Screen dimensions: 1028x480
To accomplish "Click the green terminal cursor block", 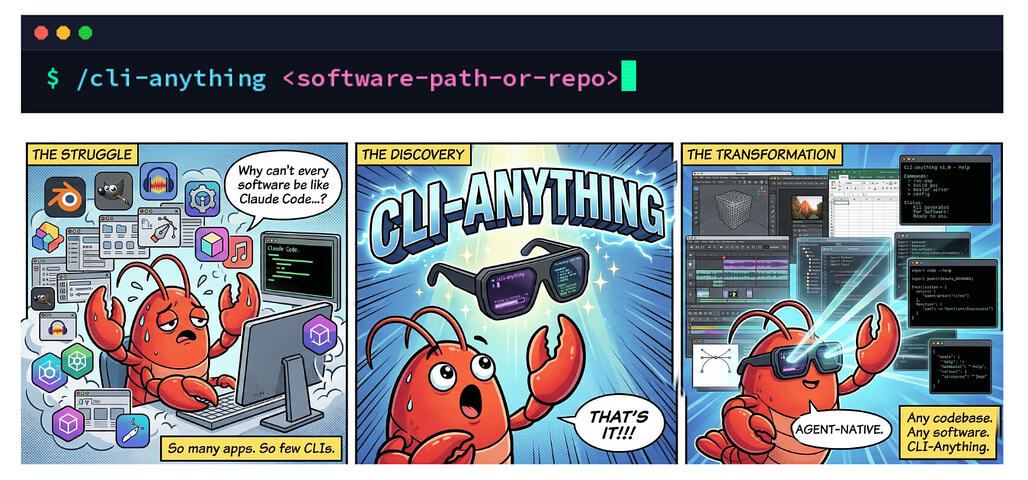I will (628, 75).
